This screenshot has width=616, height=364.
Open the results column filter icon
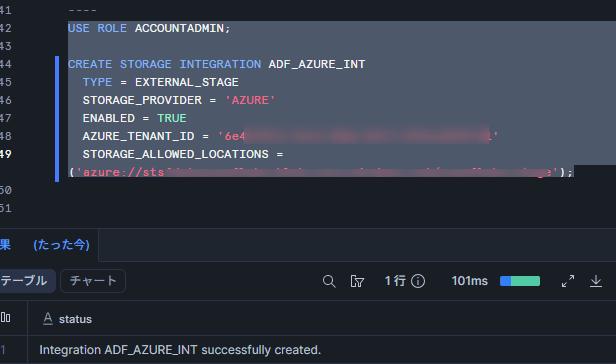click(x=357, y=281)
